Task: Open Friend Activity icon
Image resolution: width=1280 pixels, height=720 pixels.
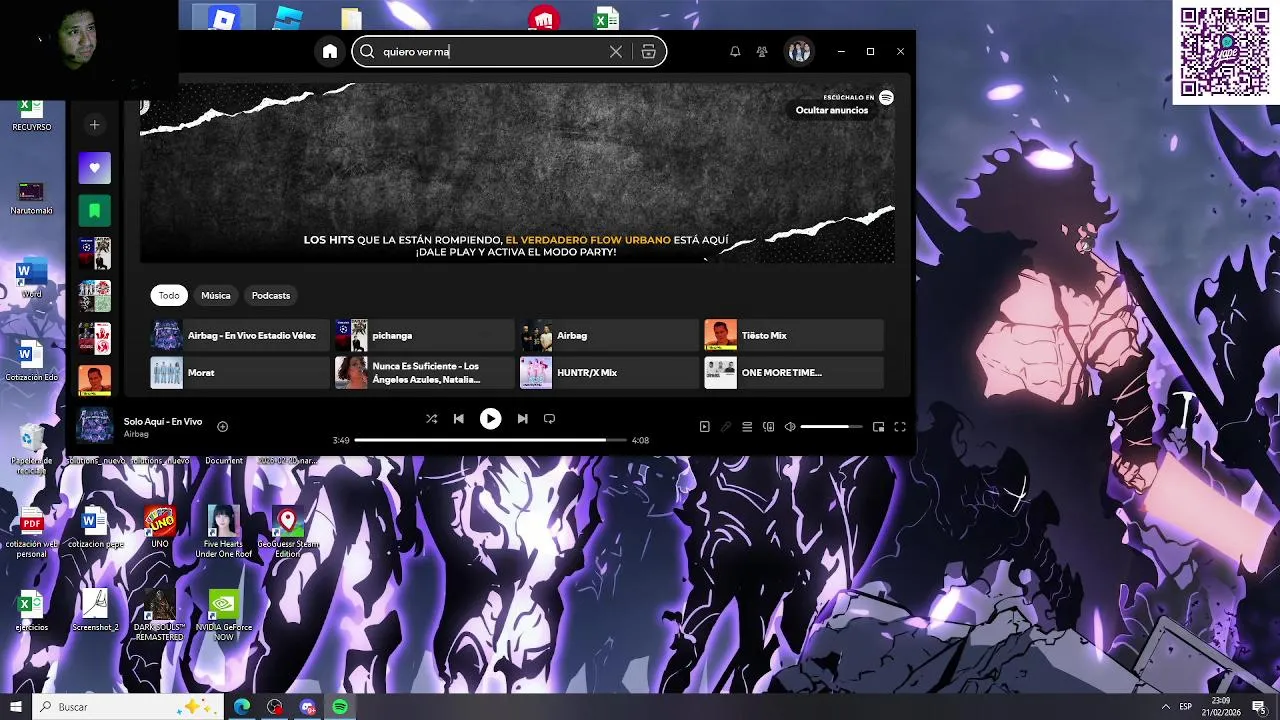Action: (x=762, y=52)
